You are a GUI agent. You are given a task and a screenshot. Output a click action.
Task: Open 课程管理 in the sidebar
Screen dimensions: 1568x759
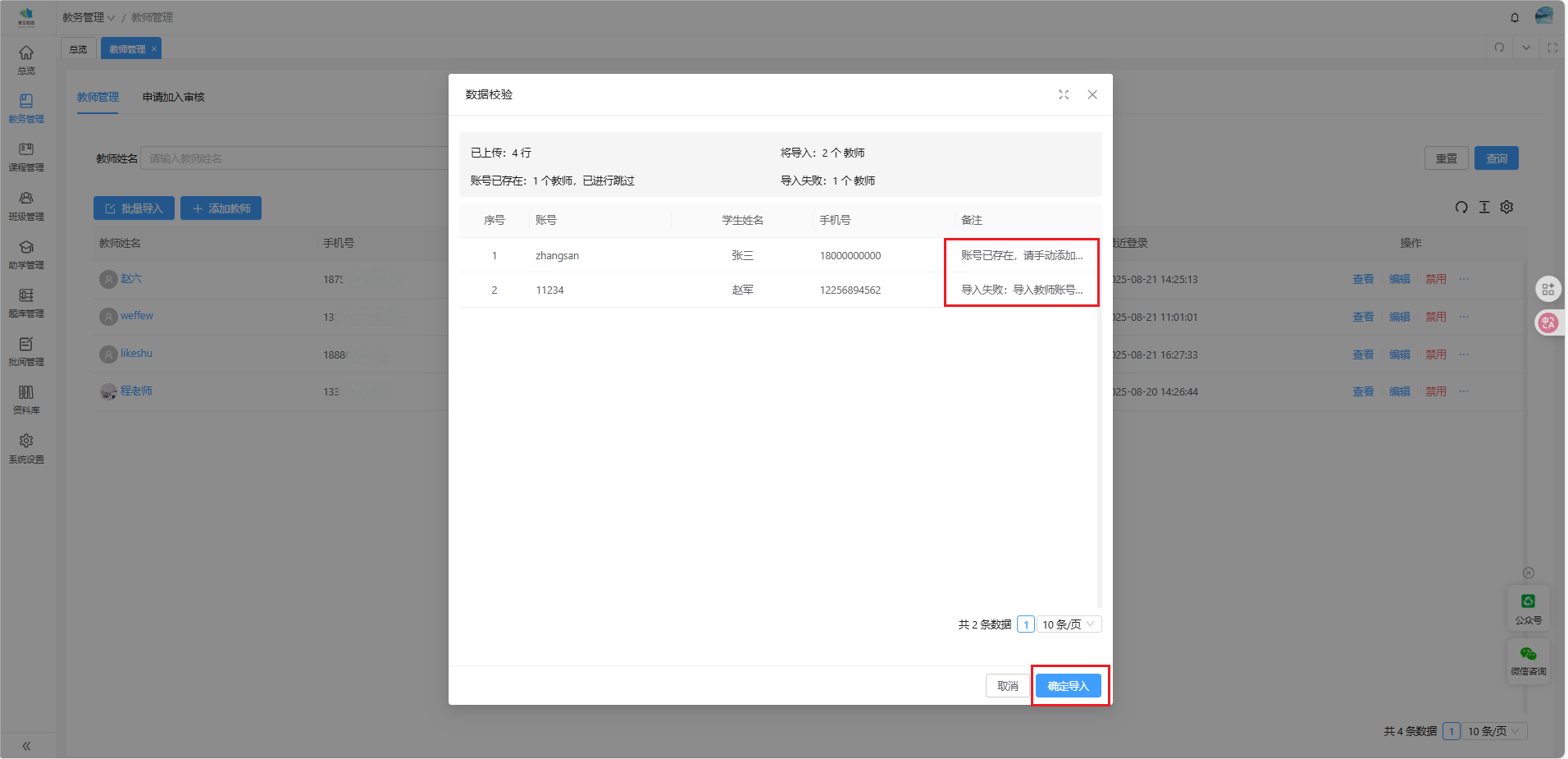26,158
